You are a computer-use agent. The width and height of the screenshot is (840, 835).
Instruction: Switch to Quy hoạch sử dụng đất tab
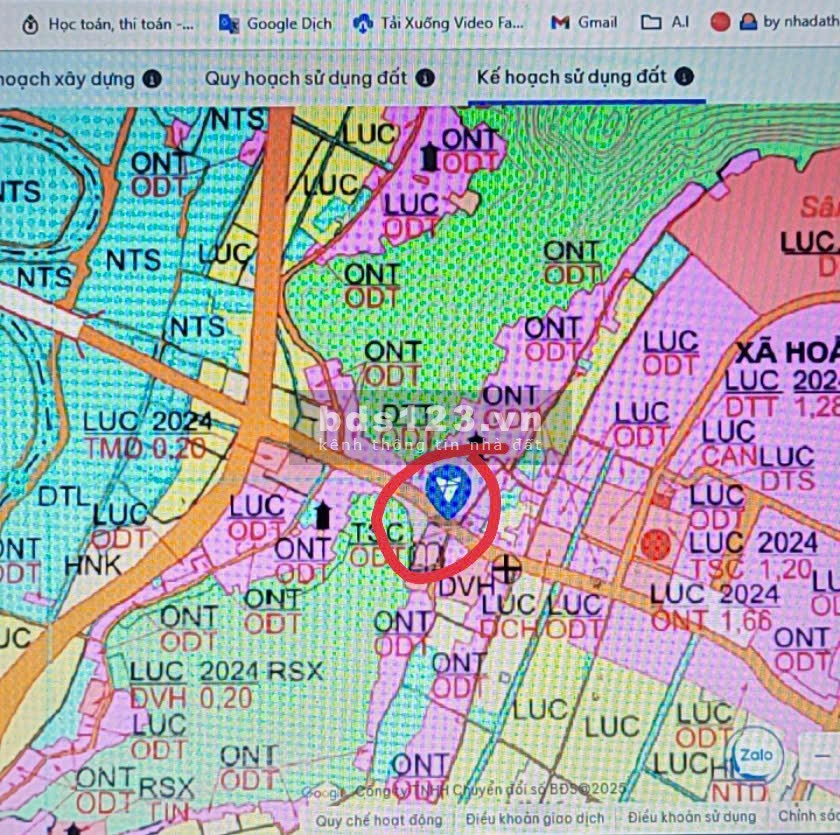[x=307, y=78]
